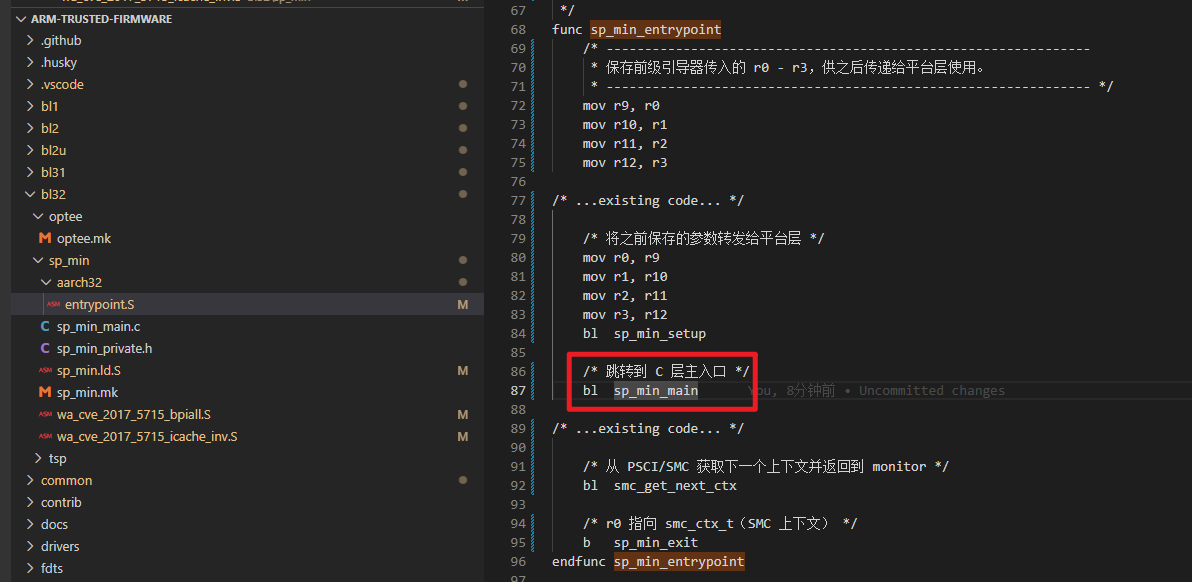Select entrypoint.S in the explorer

click(x=100, y=305)
